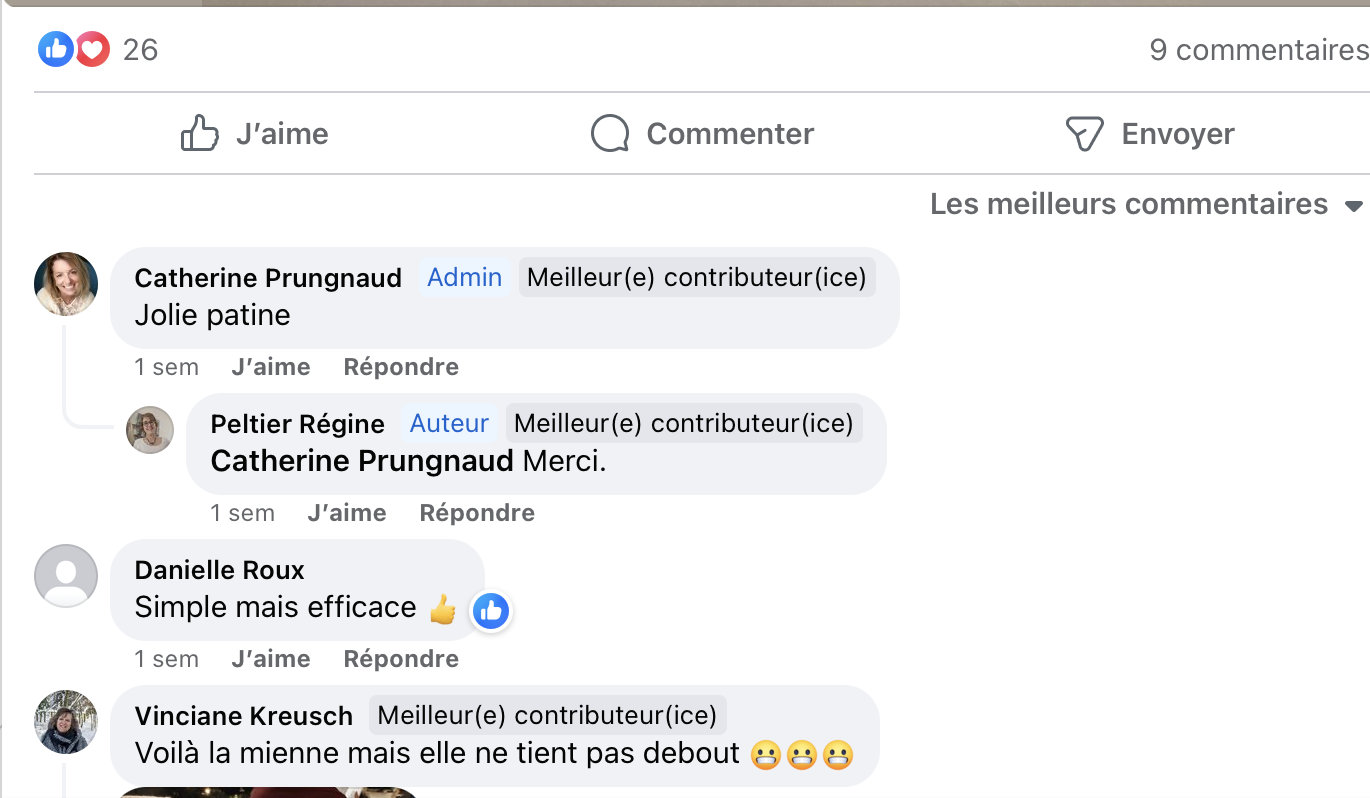The width and height of the screenshot is (1370, 798).
Task: Click the thumbs-up J'aime icon
Action: click(x=199, y=133)
